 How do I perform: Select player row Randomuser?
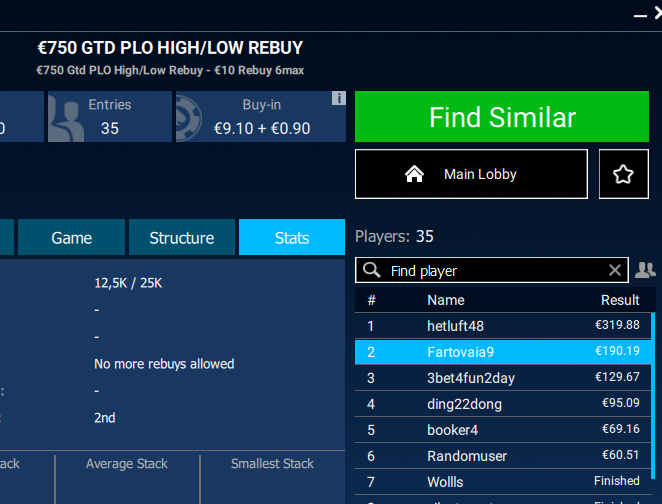tap(503, 456)
